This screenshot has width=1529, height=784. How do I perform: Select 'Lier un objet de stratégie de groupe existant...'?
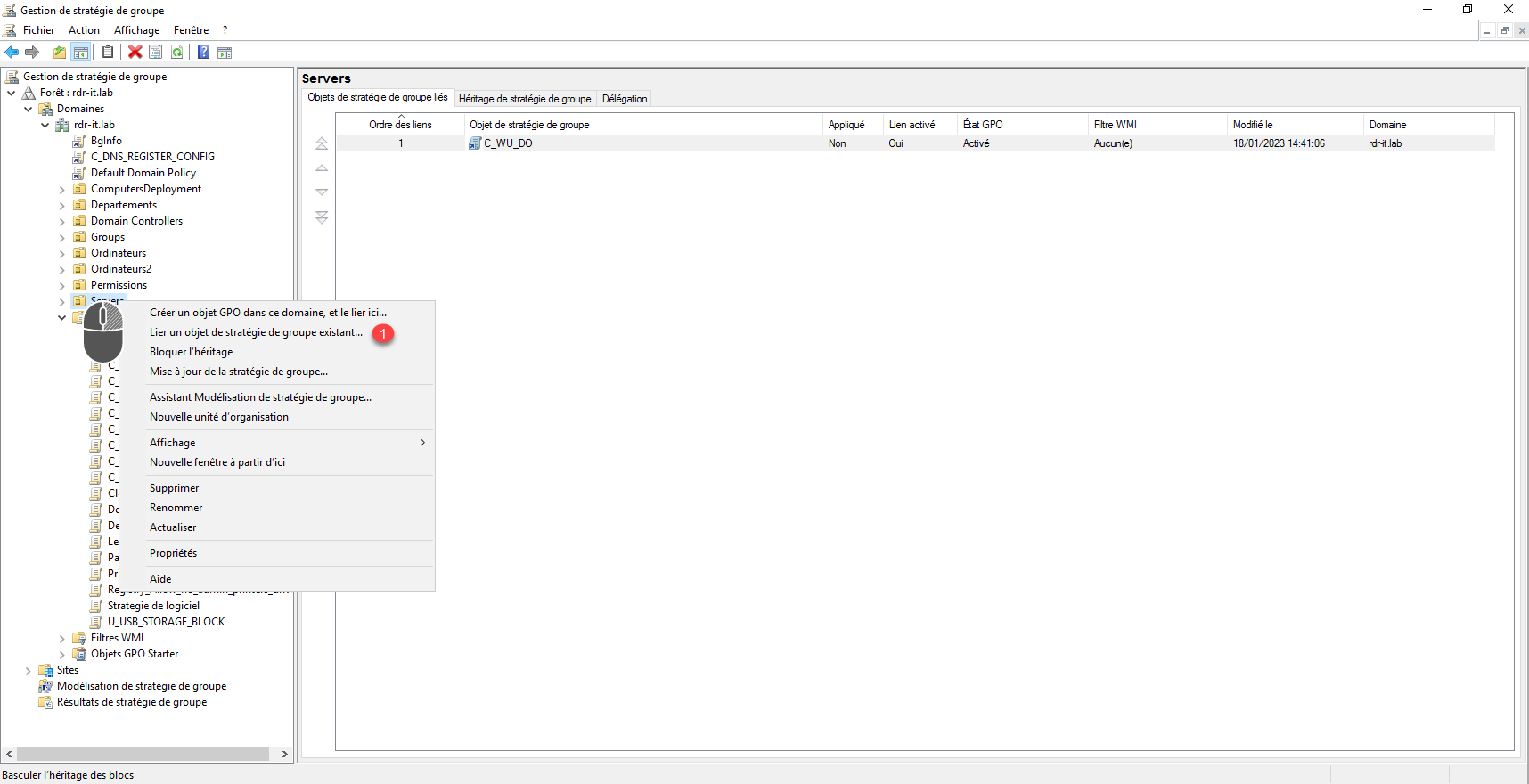tap(256, 332)
